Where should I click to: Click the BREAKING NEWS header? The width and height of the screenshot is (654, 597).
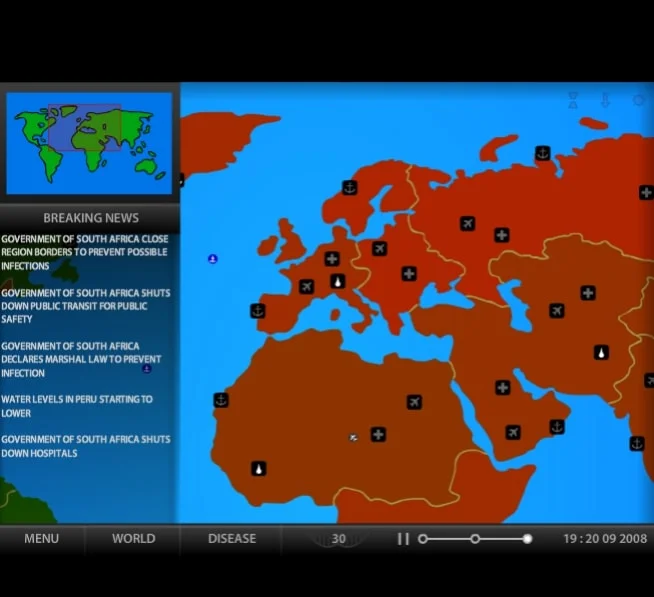[x=91, y=218]
